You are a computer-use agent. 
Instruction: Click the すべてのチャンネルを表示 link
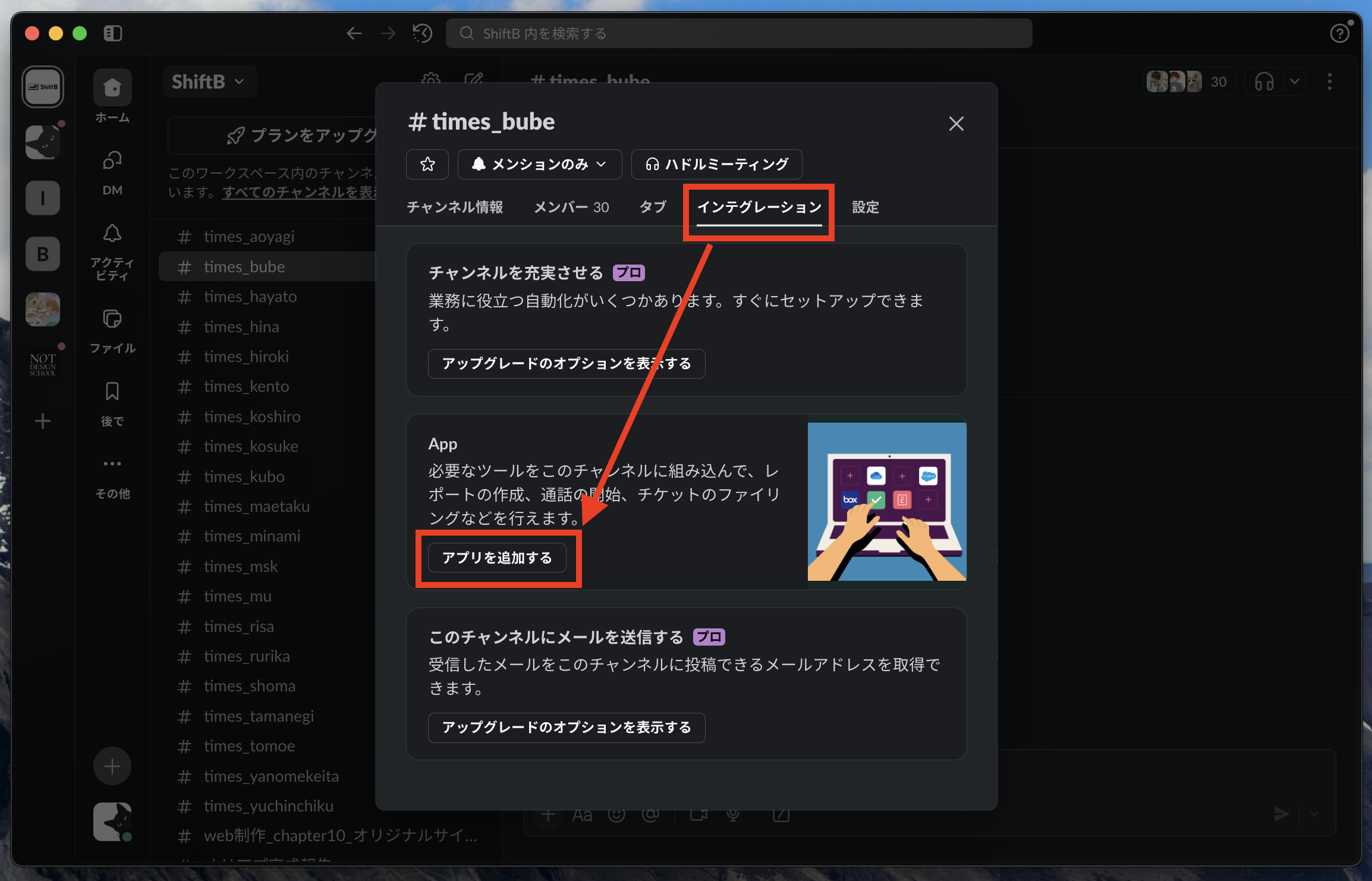click(299, 193)
